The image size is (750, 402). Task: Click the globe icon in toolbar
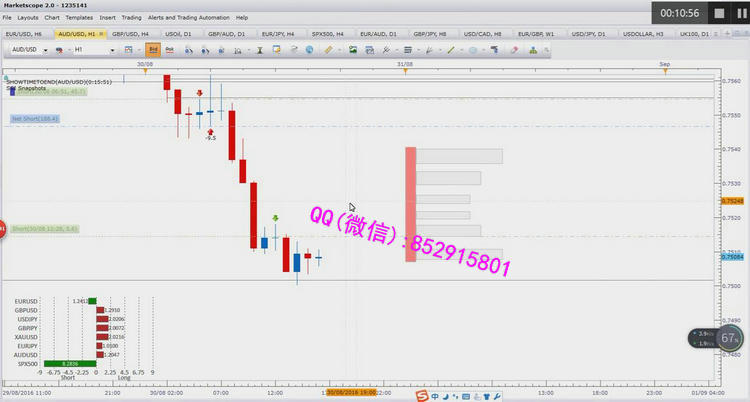[309, 49]
